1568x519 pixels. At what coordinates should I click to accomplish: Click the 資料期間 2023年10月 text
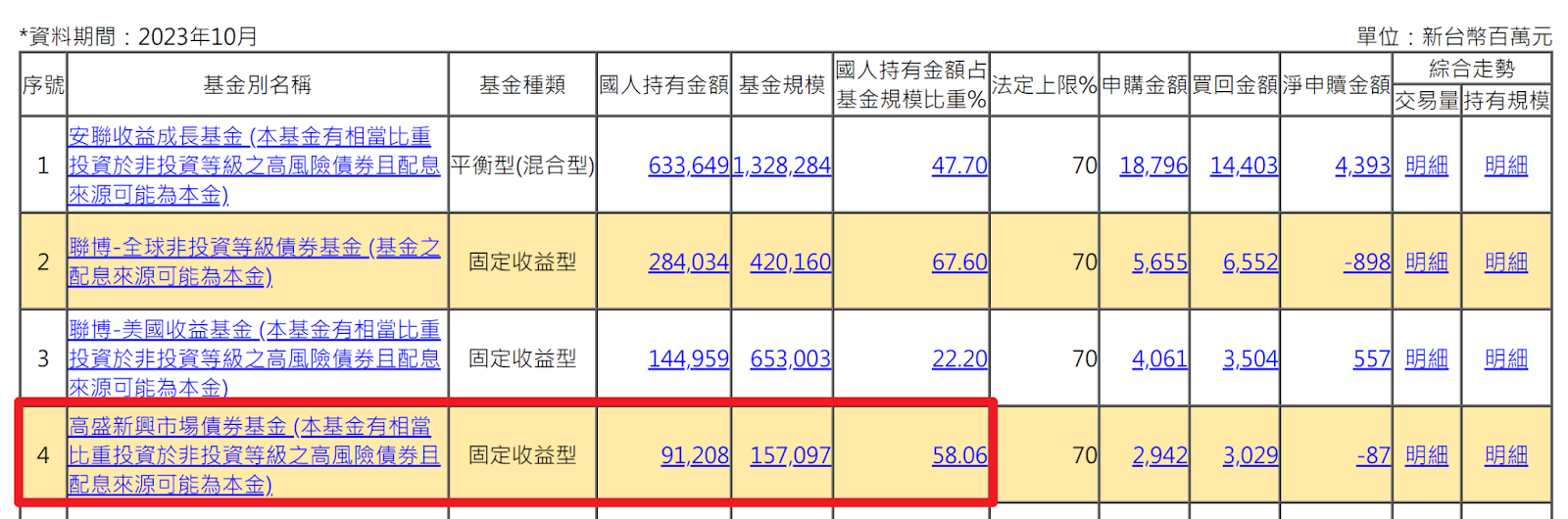(138, 36)
